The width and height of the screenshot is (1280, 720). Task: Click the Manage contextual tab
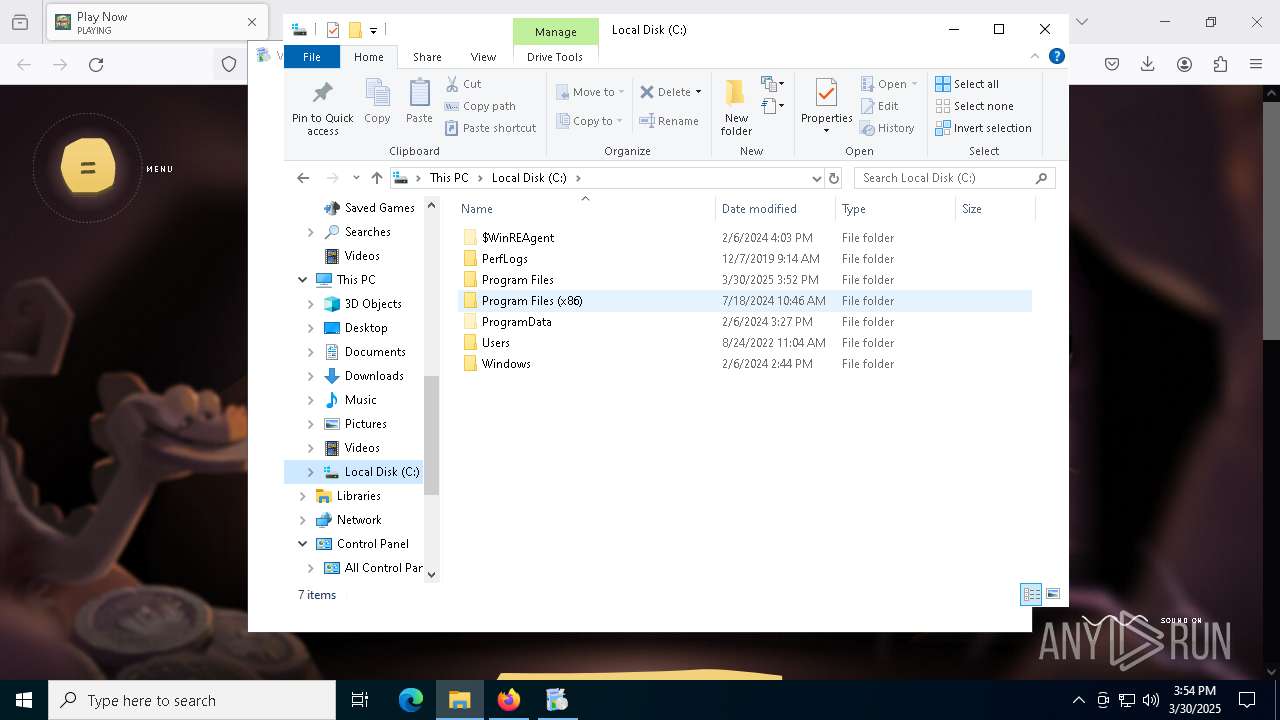555,32
